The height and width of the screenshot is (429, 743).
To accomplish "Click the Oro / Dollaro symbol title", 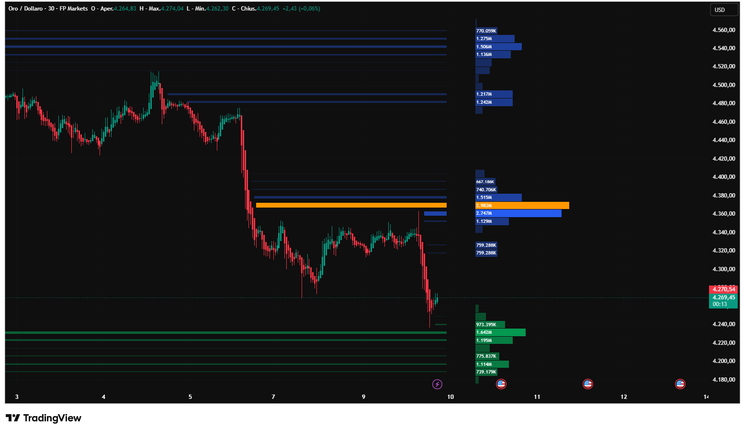I will pos(26,9).
